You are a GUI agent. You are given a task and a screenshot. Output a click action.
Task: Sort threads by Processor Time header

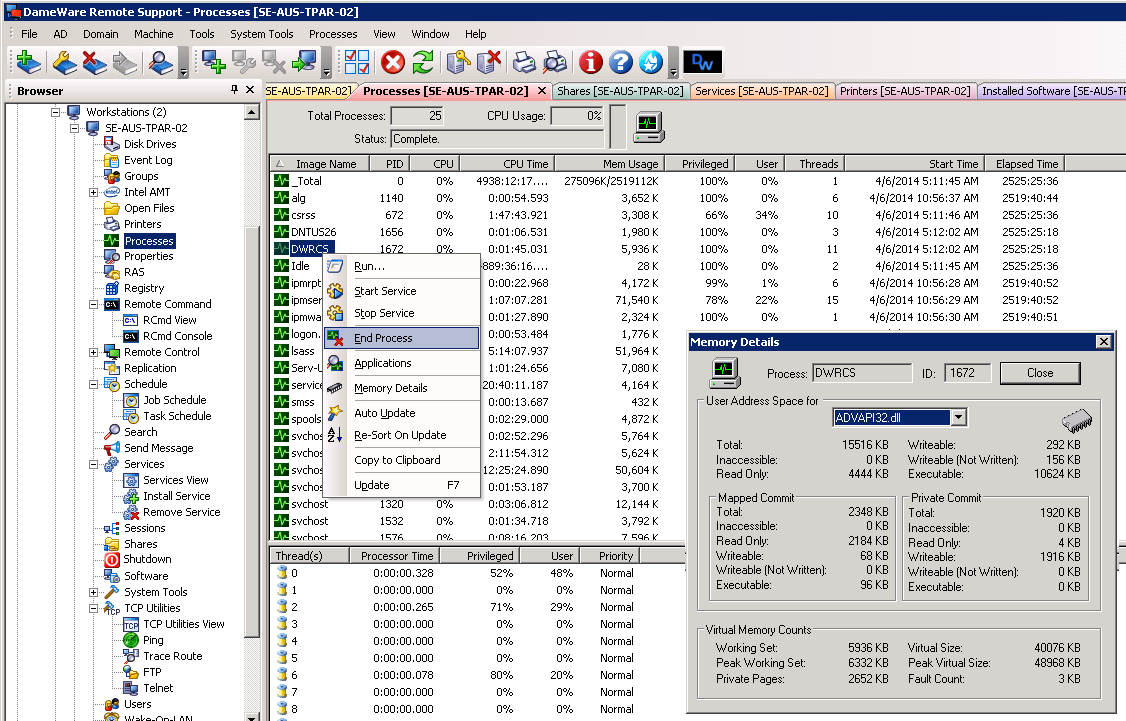pos(394,556)
